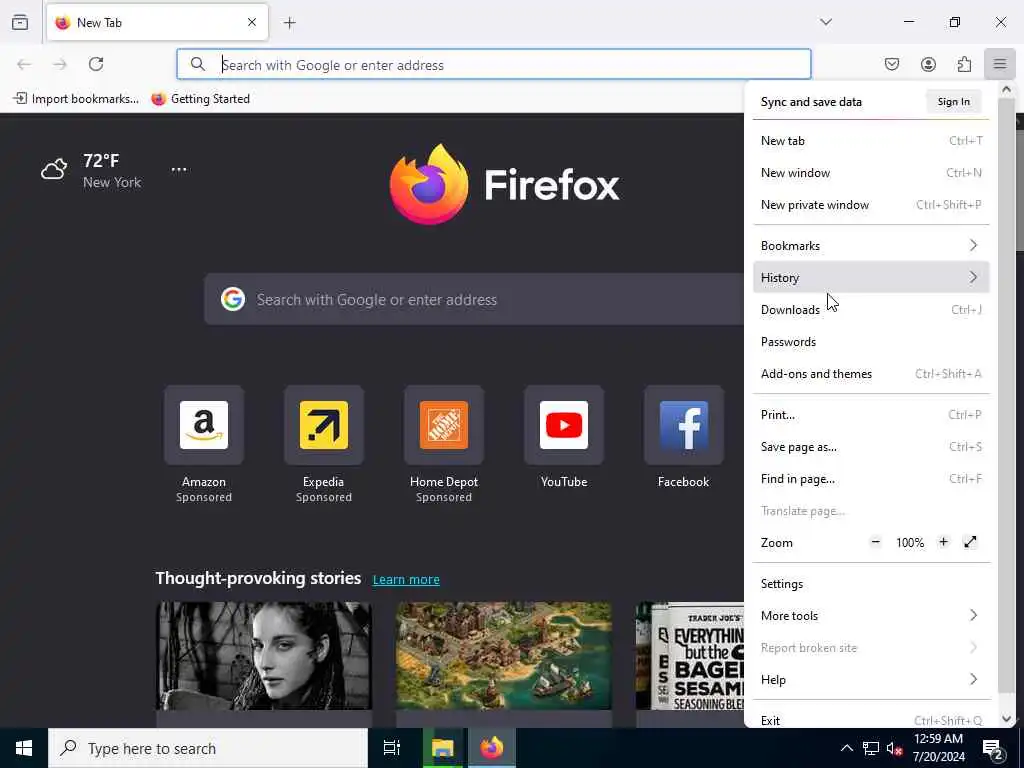Open Add-ons and themes
Viewport: 1024px width, 768px height.
click(871, 374)
